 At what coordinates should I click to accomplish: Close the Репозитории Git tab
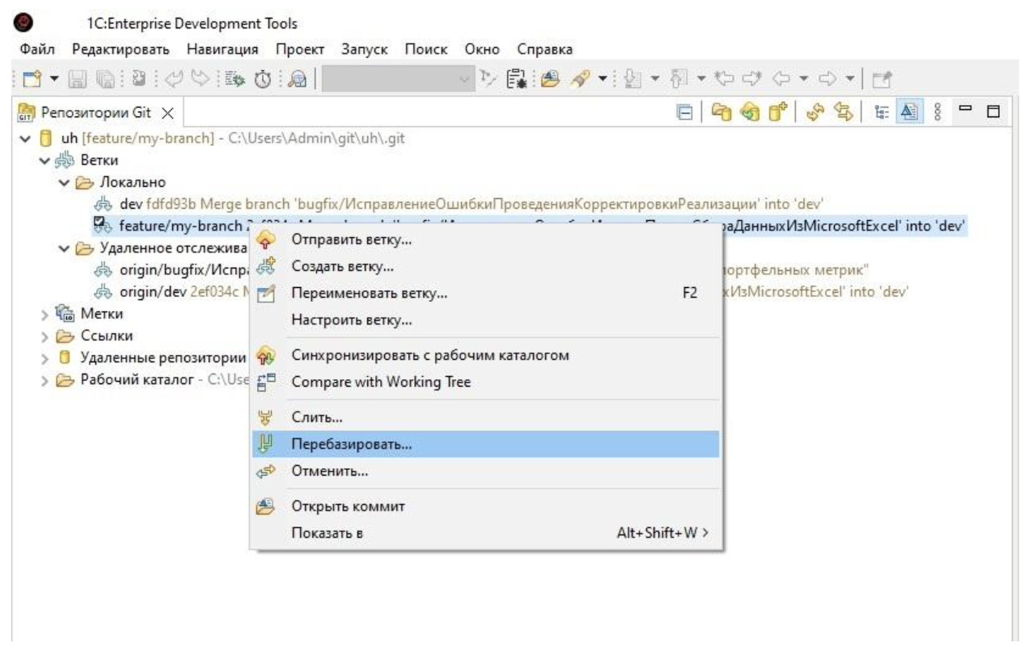pos(168,113)
